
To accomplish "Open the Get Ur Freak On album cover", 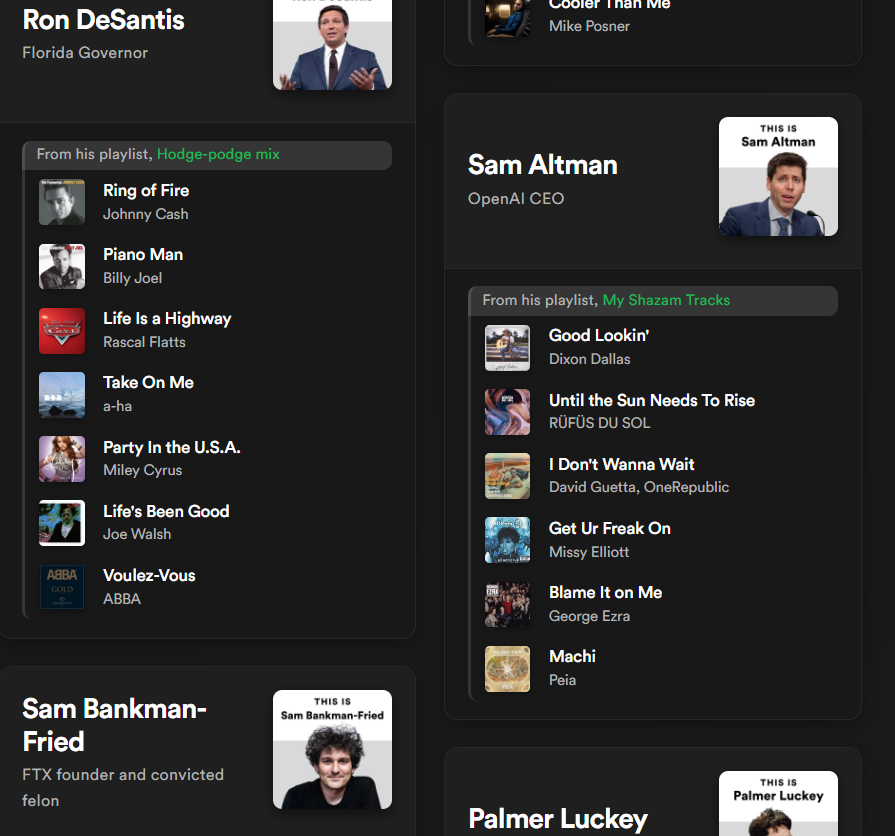I will tap(507, 539).
